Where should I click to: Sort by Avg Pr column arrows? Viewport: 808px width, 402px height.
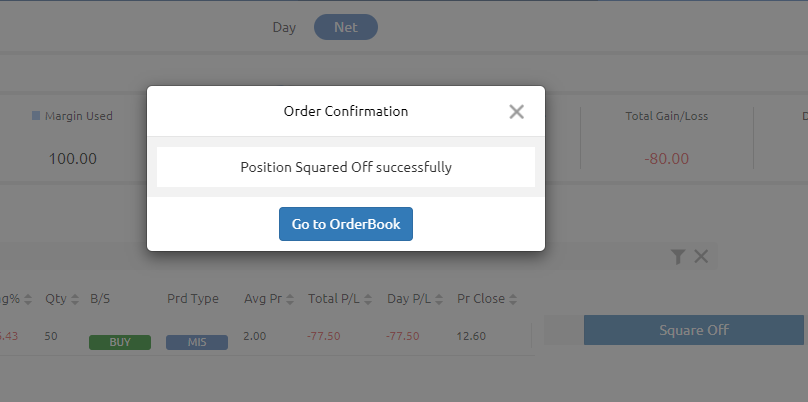(x=290, y=299)
